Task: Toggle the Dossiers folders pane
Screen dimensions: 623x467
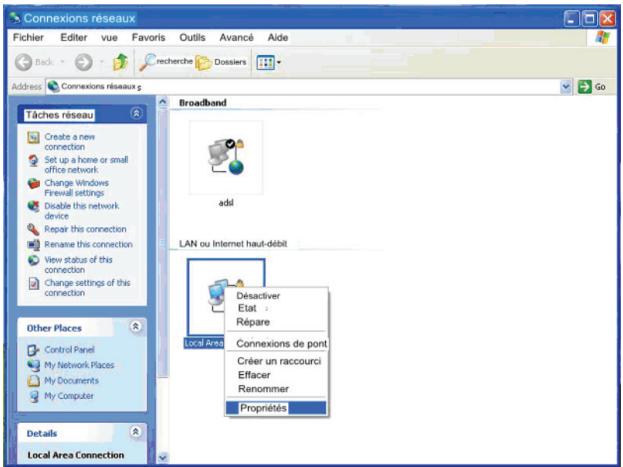Action: [x=221, y=62]
